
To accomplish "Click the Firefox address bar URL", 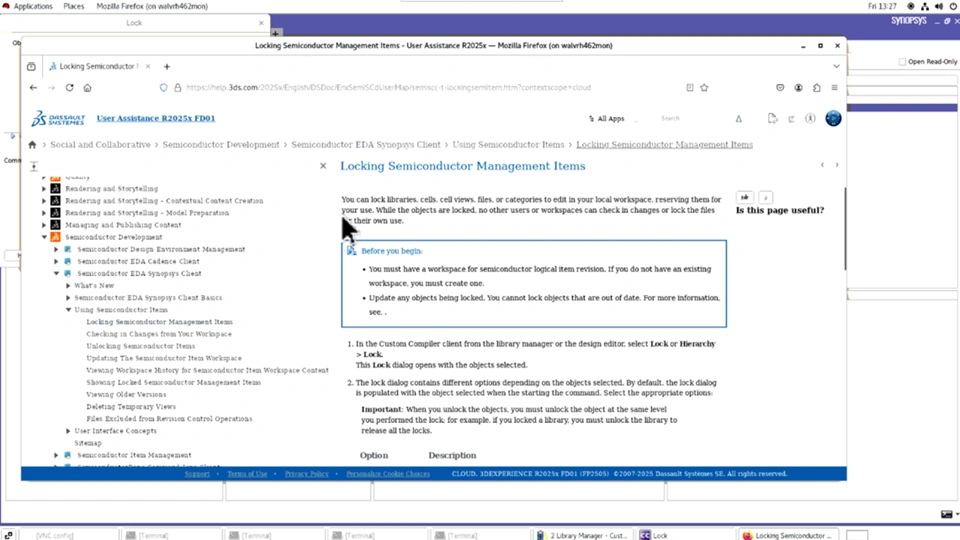I will [388, 88].
